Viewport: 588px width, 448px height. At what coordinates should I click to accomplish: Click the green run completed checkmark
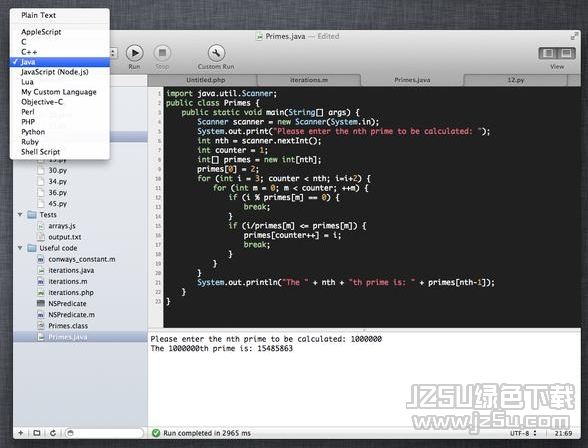[156, 433]
